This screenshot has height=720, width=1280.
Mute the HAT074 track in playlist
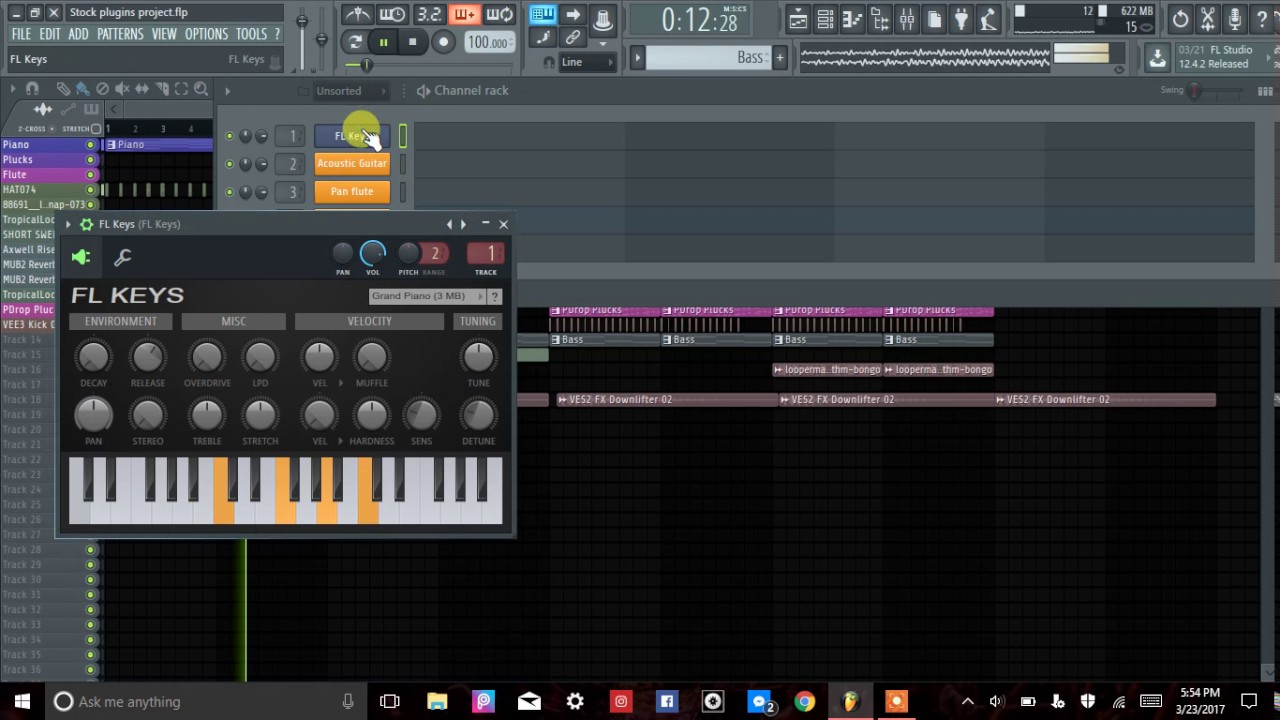click(90, 190)
